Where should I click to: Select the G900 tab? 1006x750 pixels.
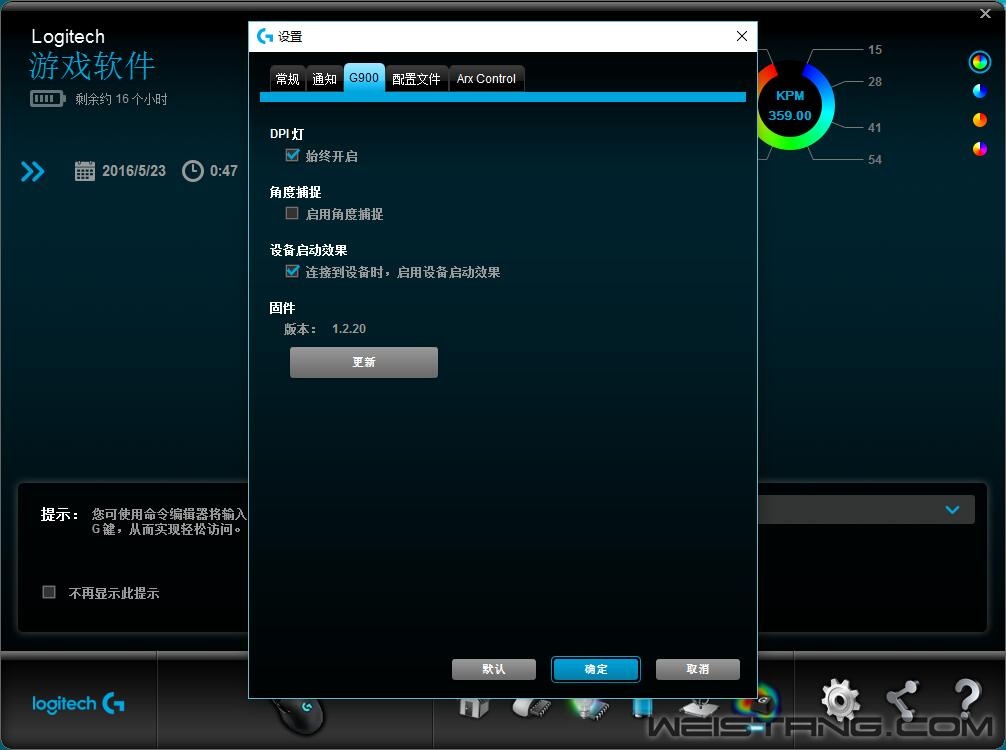click(364, 78)
